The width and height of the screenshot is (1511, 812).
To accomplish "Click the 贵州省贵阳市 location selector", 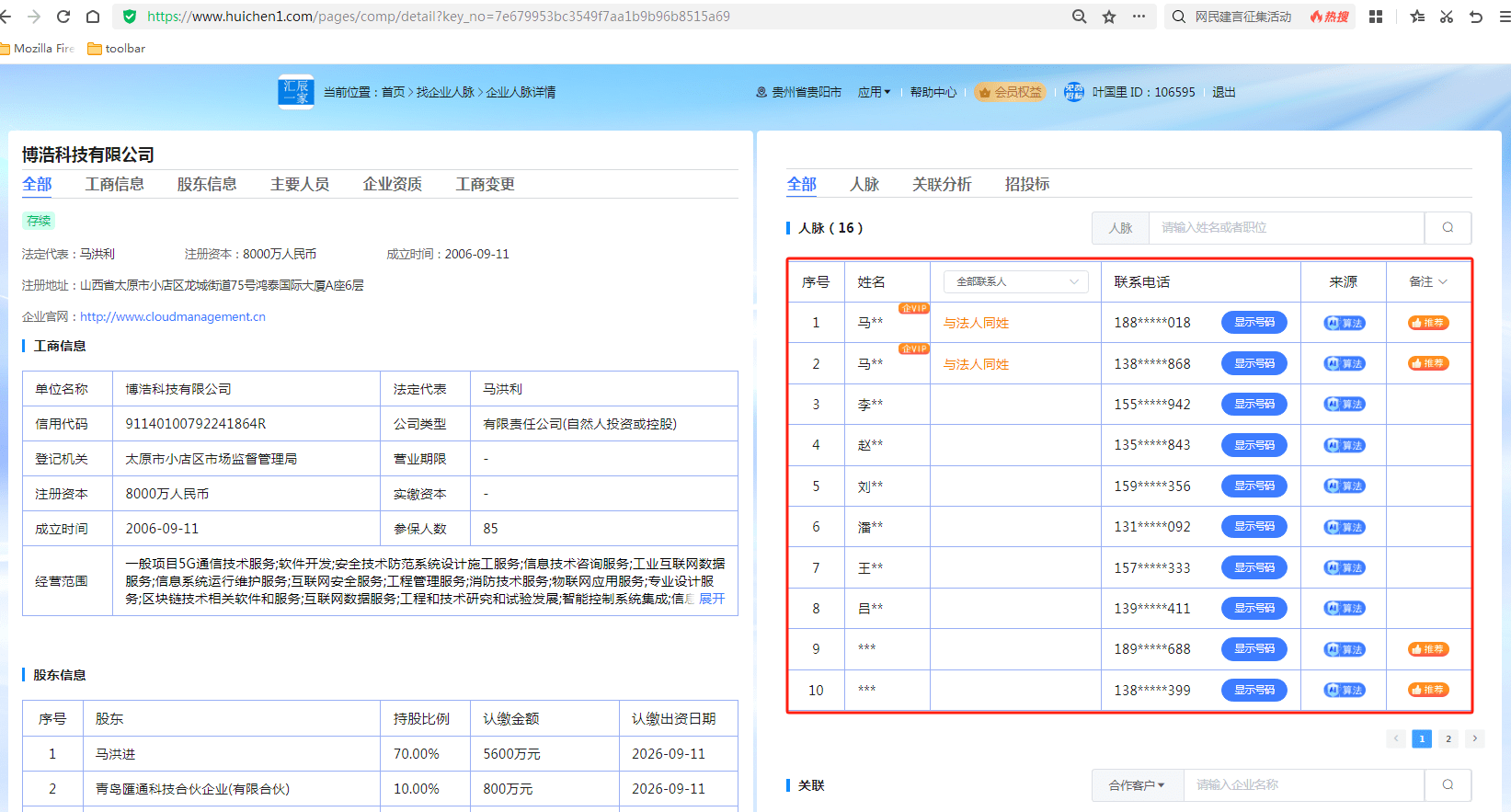I will (x=798, y=92).
